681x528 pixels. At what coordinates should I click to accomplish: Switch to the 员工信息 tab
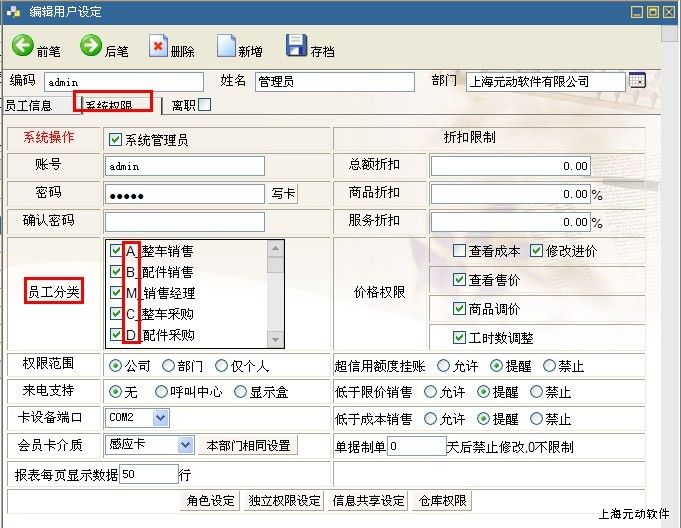pyautogui.click(x=29, y=105)
